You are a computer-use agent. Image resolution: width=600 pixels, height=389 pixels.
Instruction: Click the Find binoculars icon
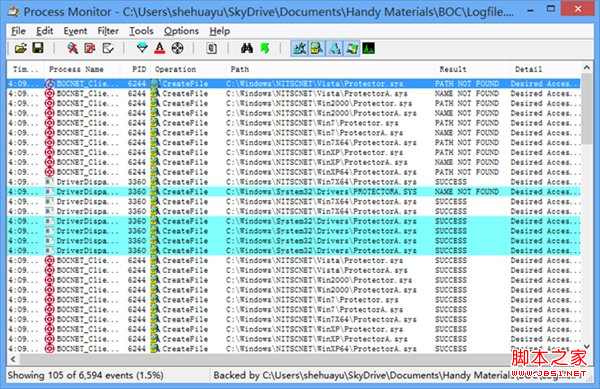click(x=247, y=48)
